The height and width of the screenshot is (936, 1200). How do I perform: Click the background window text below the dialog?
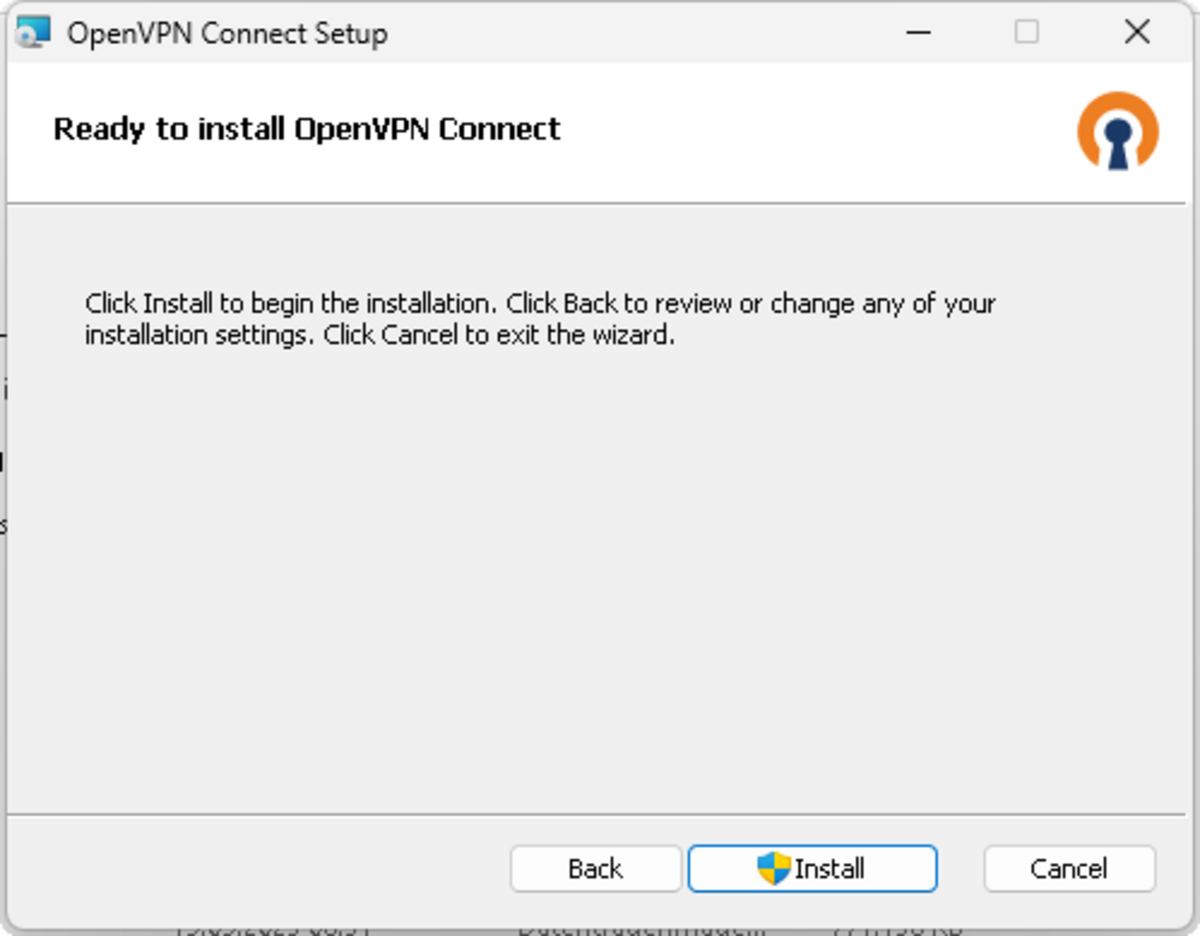tap(640, 929)
